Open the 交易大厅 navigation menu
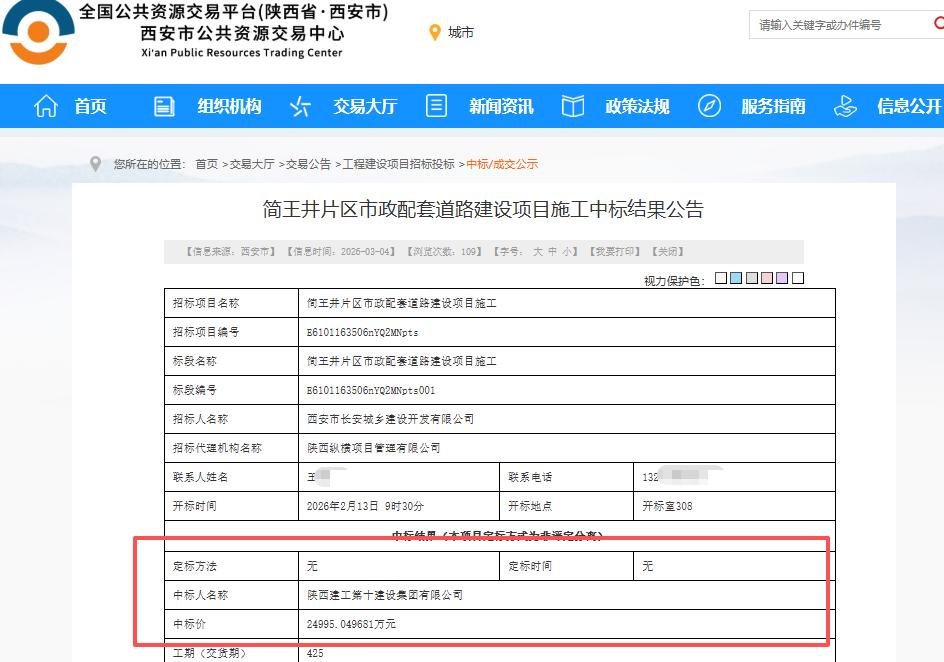944x662 pixels. click(x=364, y=105)
